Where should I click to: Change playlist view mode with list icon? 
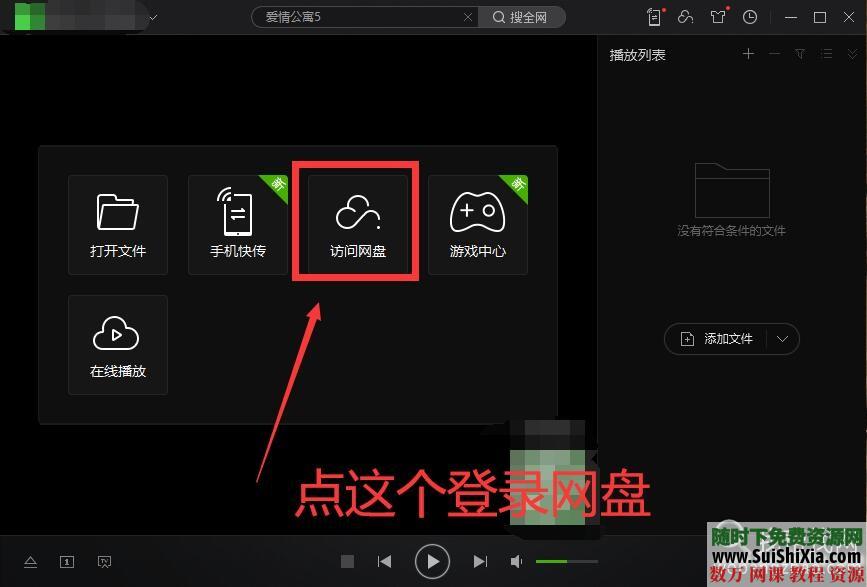pyautogui.click(x=826, y=54)
